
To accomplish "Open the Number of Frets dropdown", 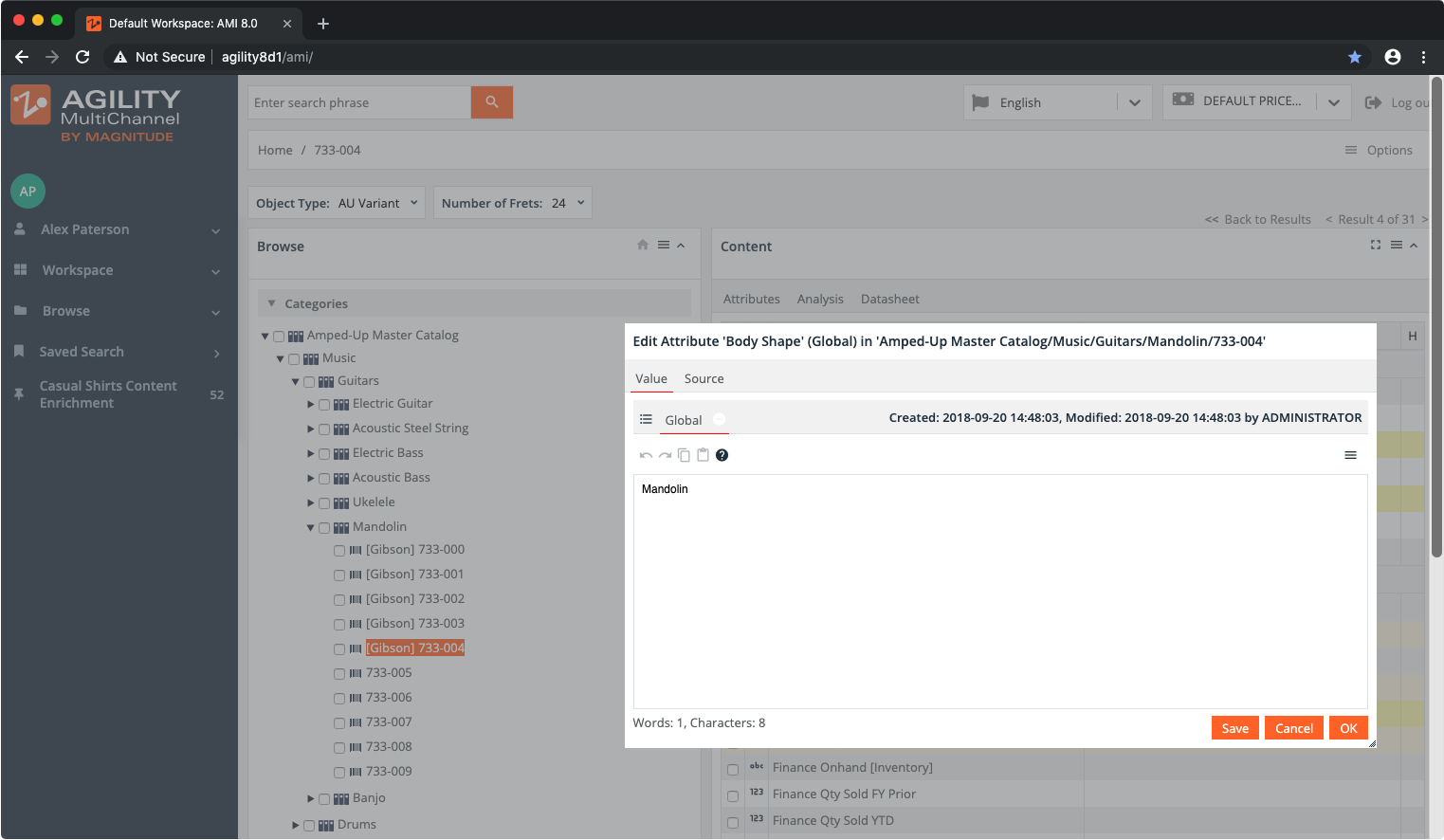I will coord(513,203).
